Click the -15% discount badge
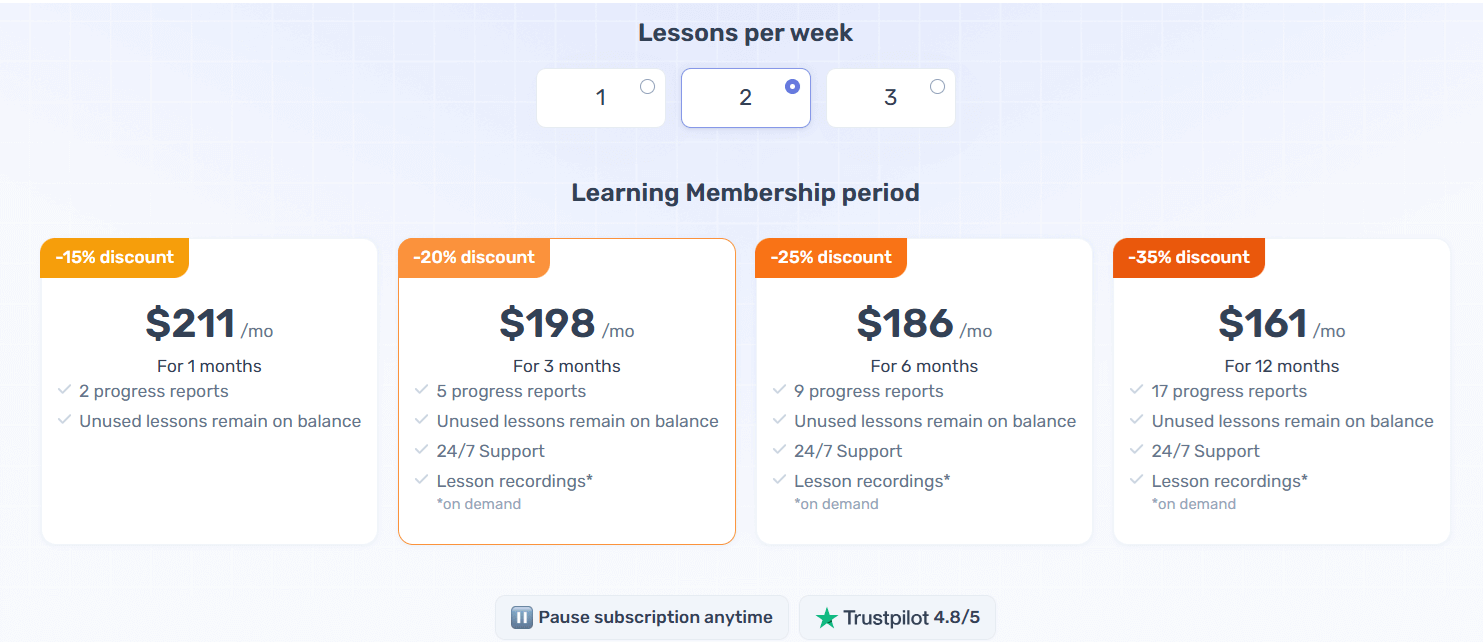1483x642 pixels. coord(114,257)
